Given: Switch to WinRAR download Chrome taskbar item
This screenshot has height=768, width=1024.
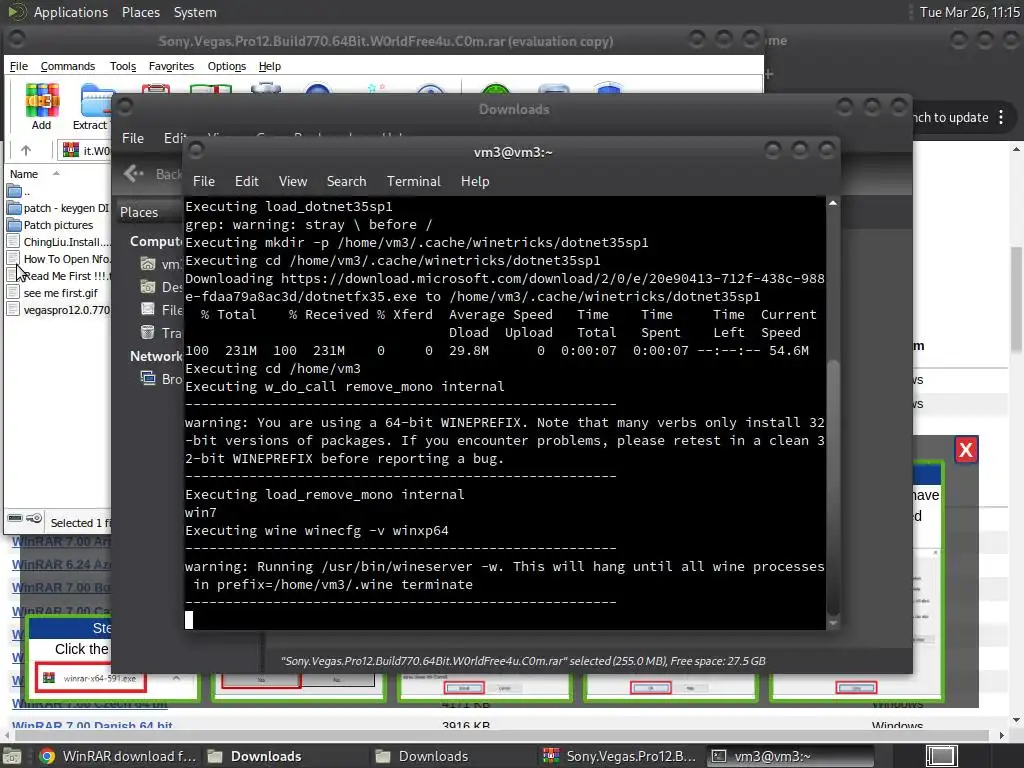Looking at the screenshot, I should tap(118, 756).
